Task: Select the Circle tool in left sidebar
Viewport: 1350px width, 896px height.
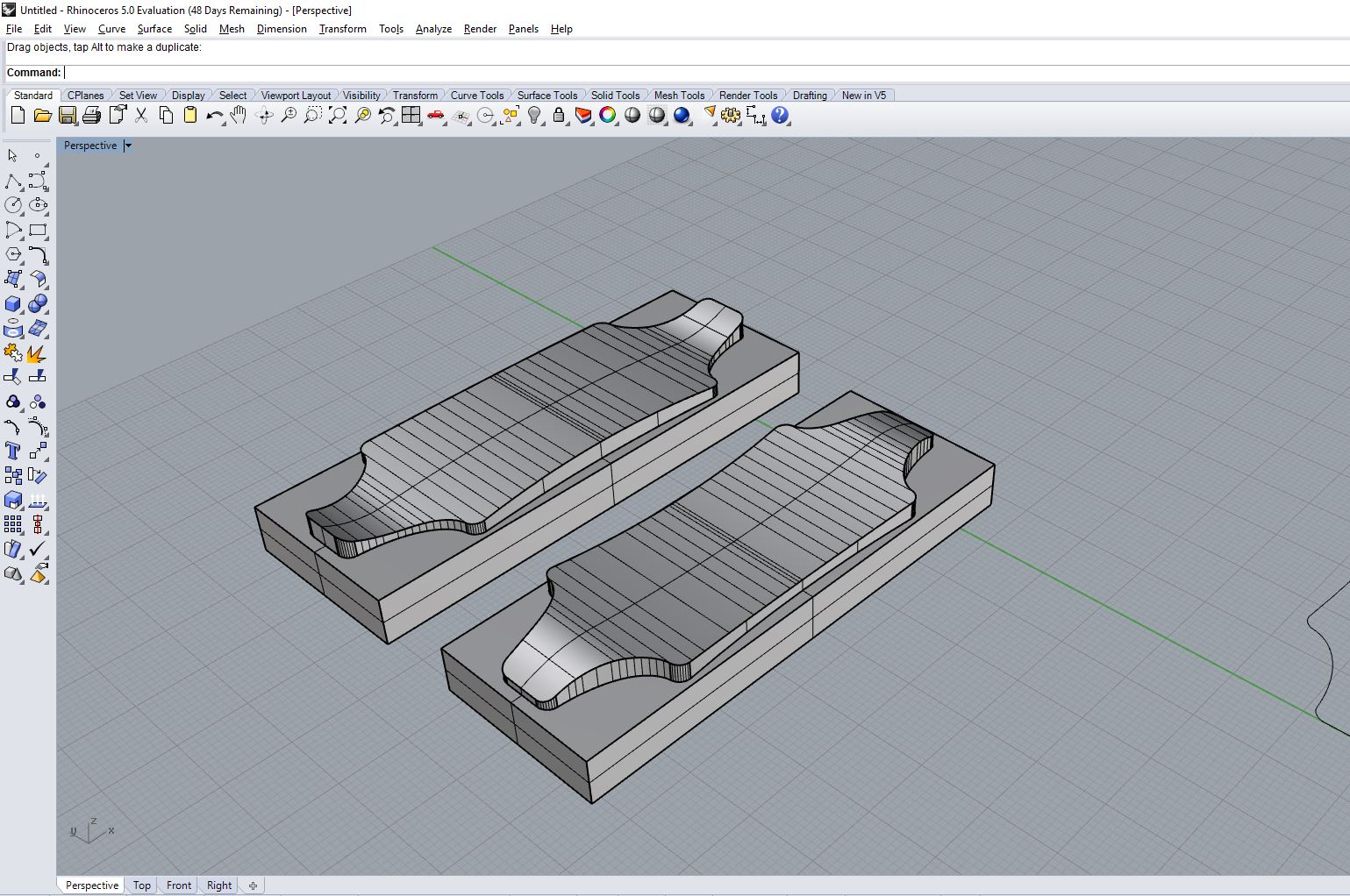Action: (x=13, y=205)
